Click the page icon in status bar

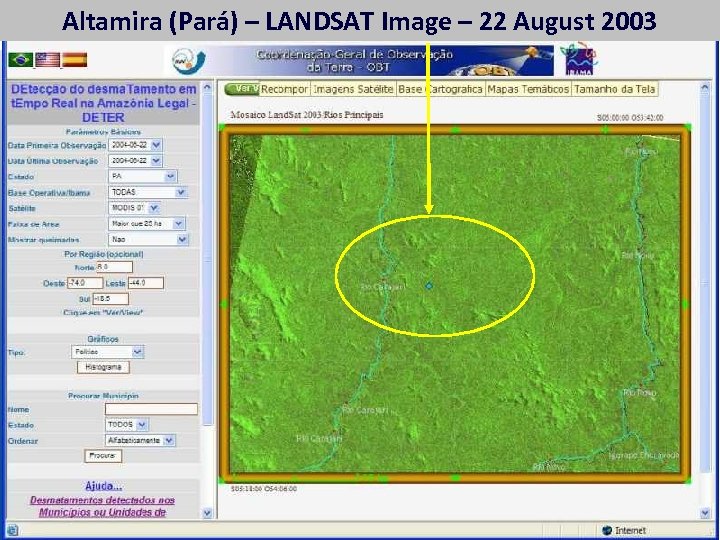[x=12, y=530]
